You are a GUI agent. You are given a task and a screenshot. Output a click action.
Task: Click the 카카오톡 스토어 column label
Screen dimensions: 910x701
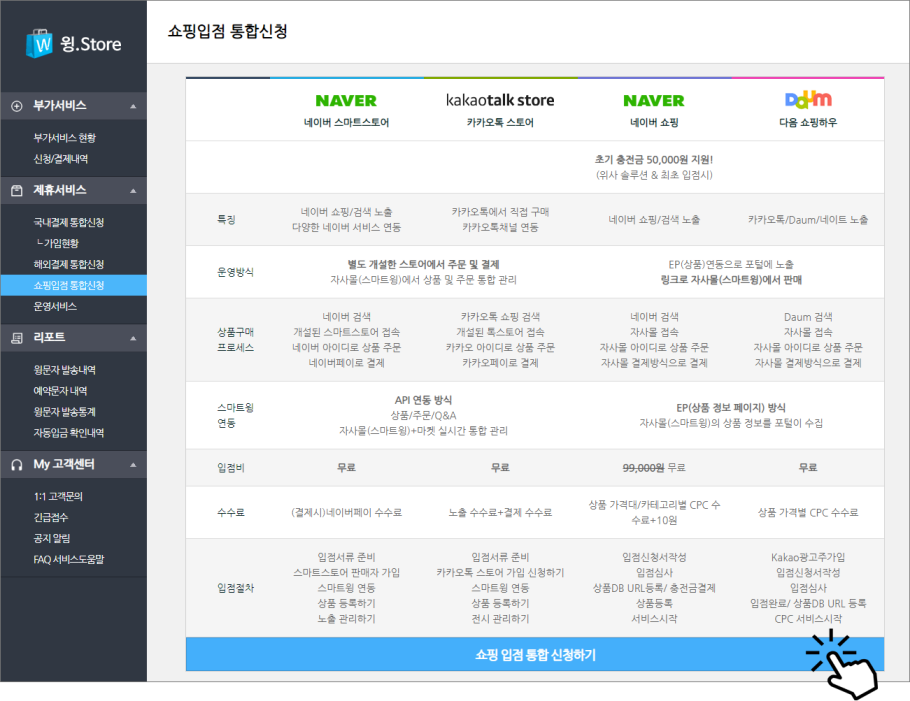click(x=500, y=122)
